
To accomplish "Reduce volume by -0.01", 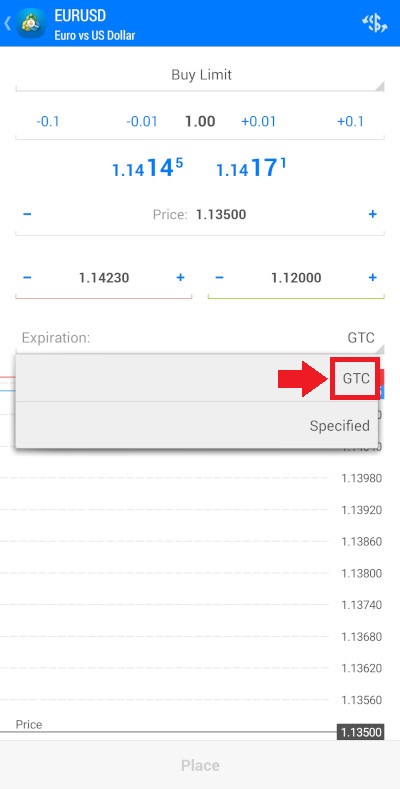I will [142, 121].
